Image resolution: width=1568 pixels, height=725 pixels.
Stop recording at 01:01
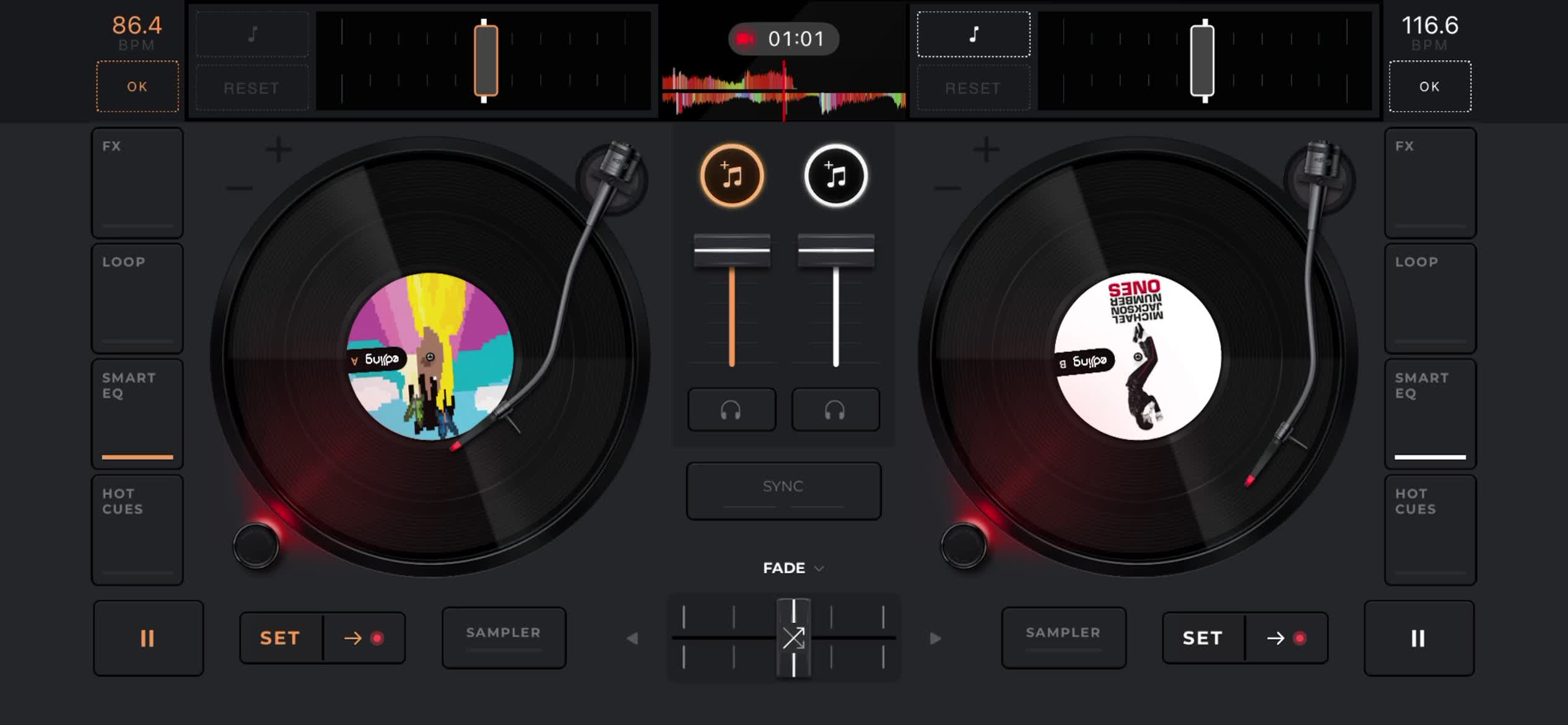(x=783, y=39)
